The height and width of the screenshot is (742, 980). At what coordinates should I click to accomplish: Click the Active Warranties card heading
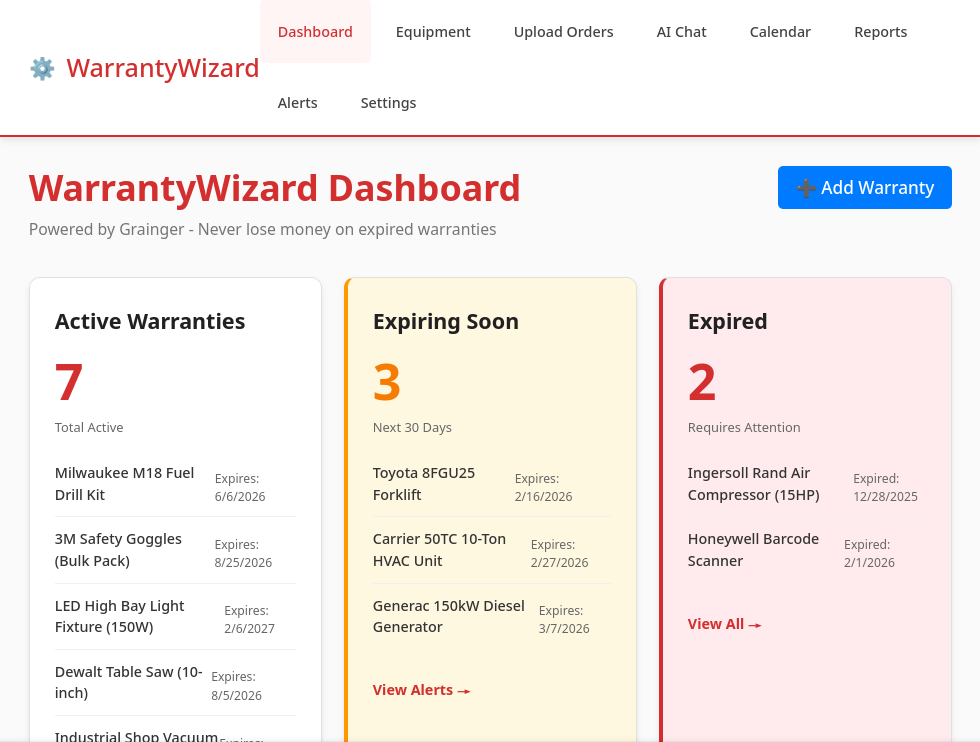[x=150, y=321]
